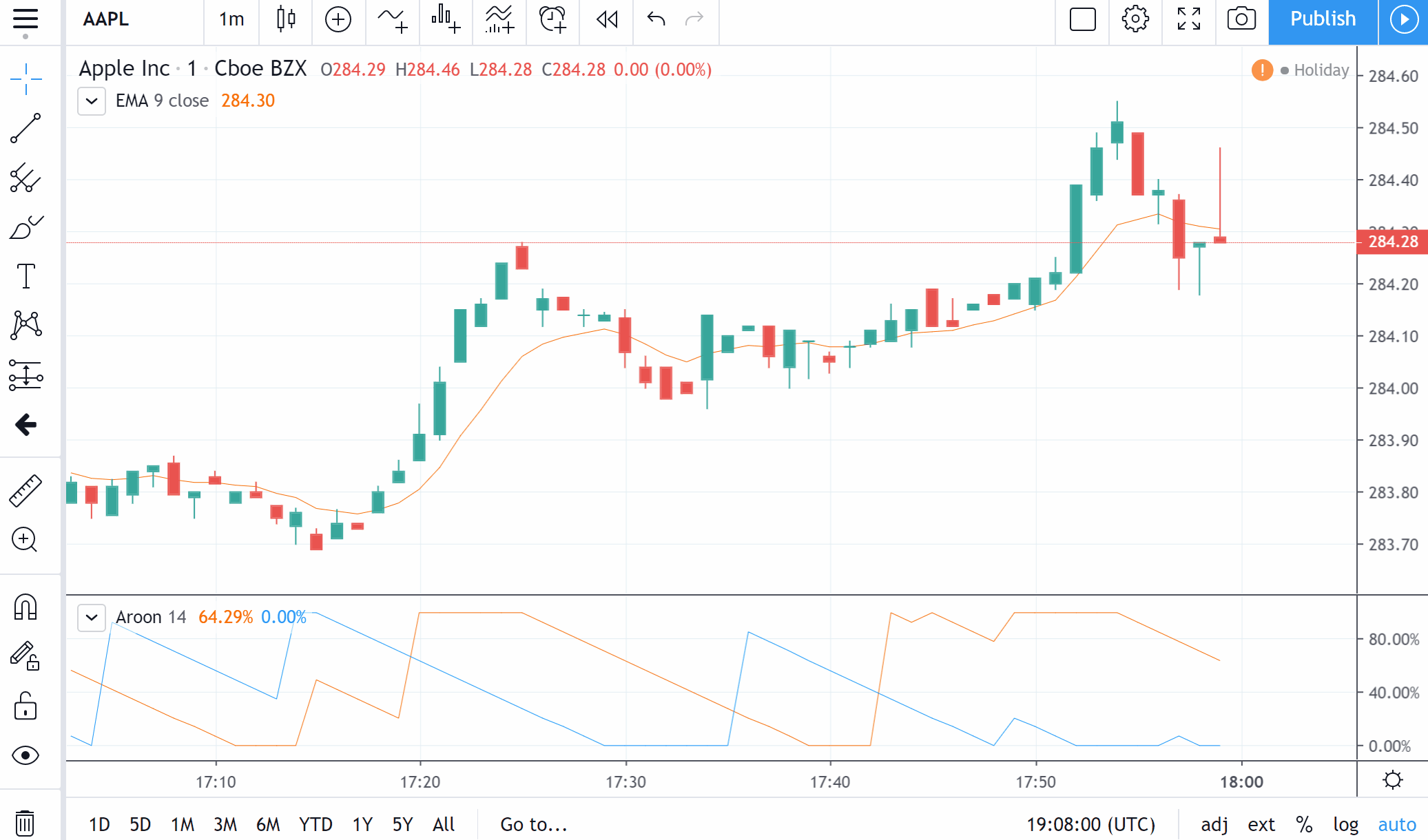
Task: Open chart settings gear icon
Action: (x=1135, y=19)
